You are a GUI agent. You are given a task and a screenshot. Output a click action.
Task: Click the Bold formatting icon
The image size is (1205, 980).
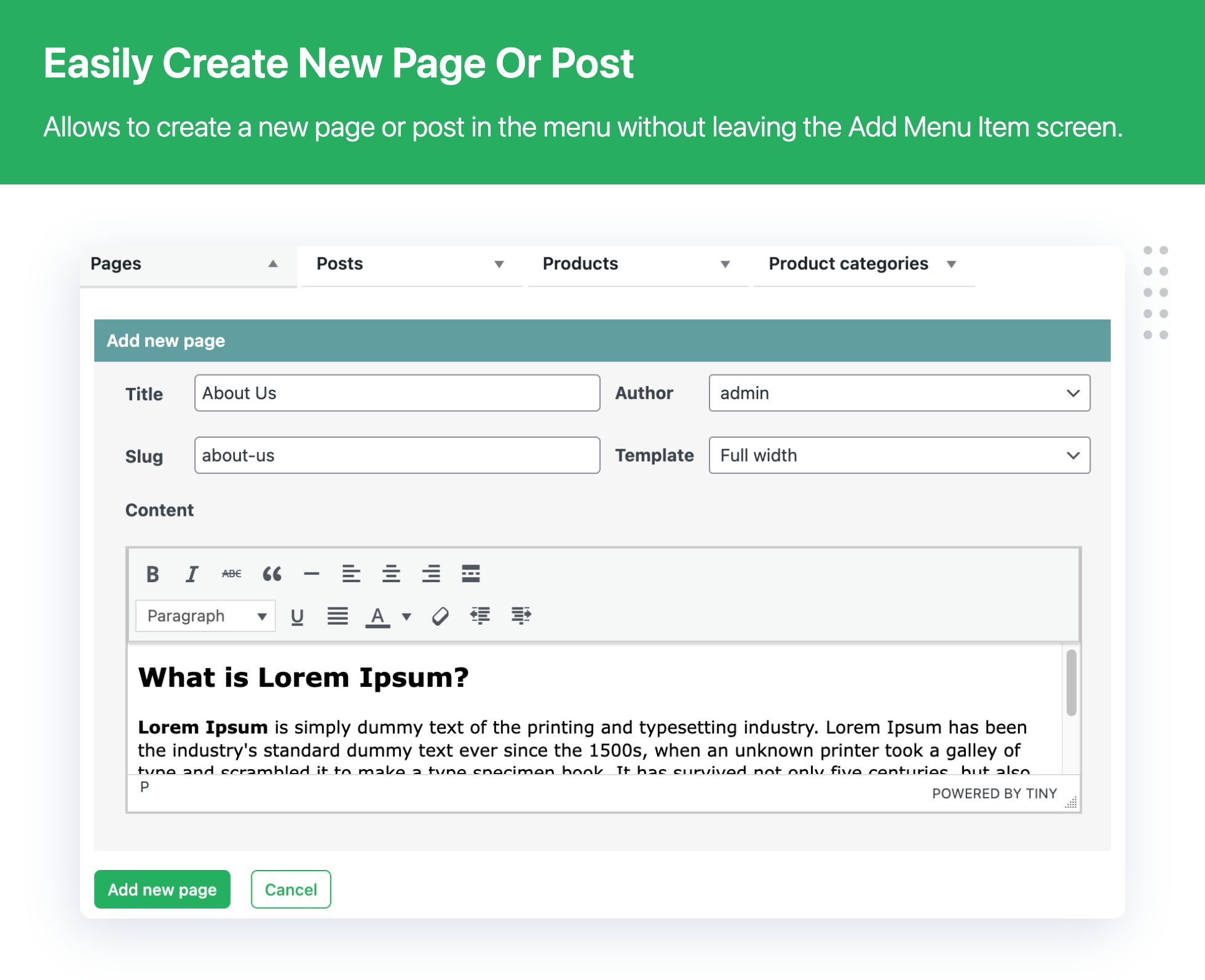coord(154,572)
